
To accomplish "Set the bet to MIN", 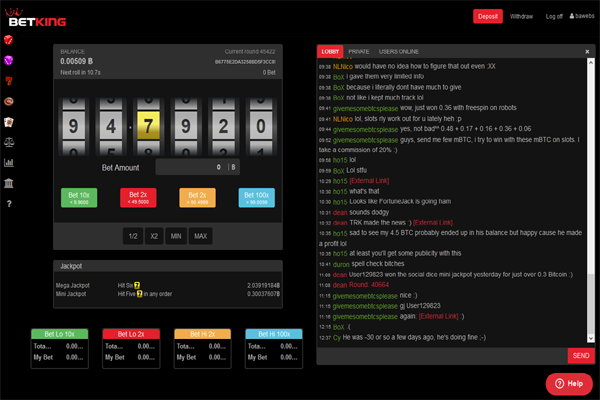I will (x=176, y=236).
